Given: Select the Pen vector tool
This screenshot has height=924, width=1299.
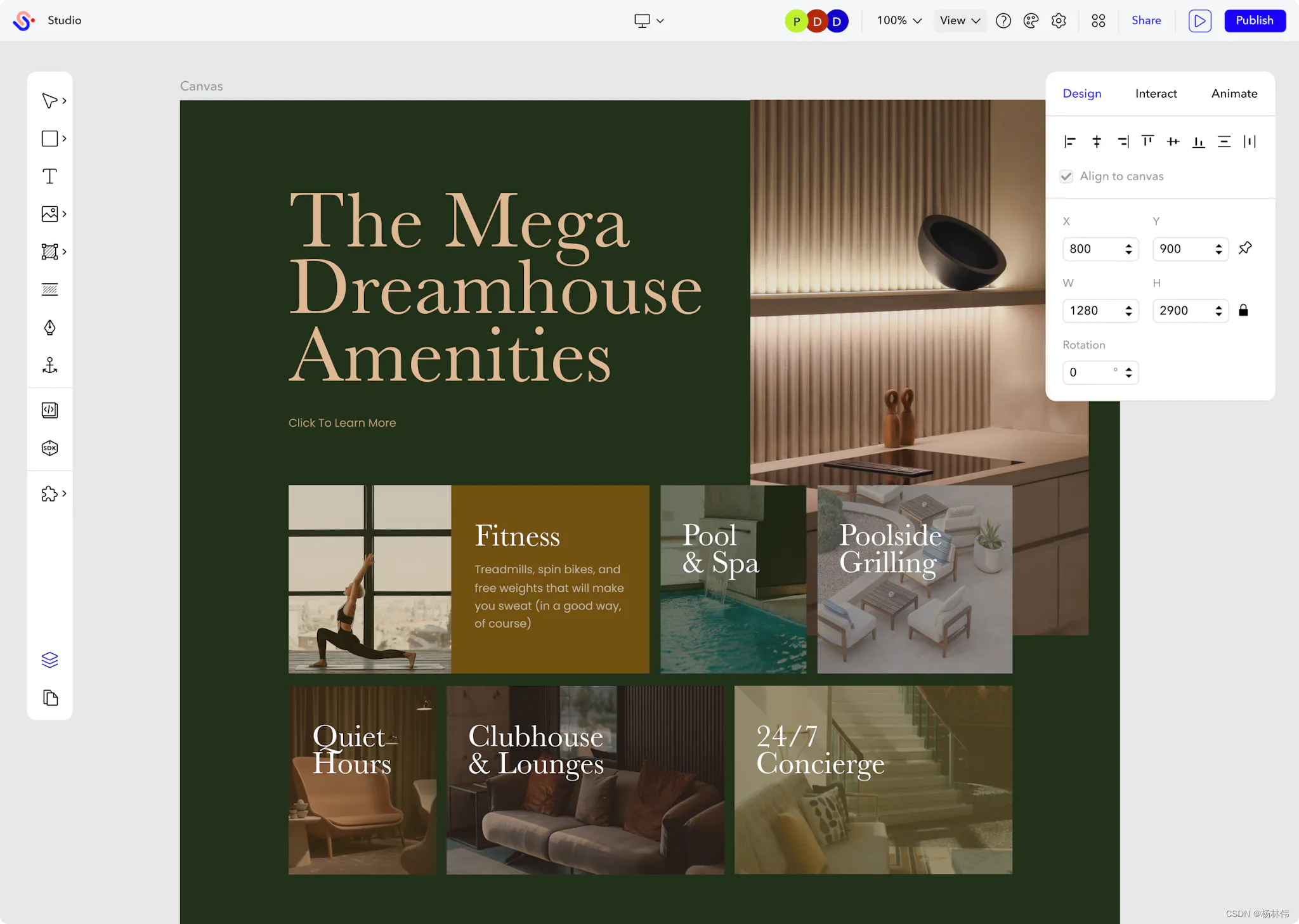Looking at the screenshot, I should [49, 327].
